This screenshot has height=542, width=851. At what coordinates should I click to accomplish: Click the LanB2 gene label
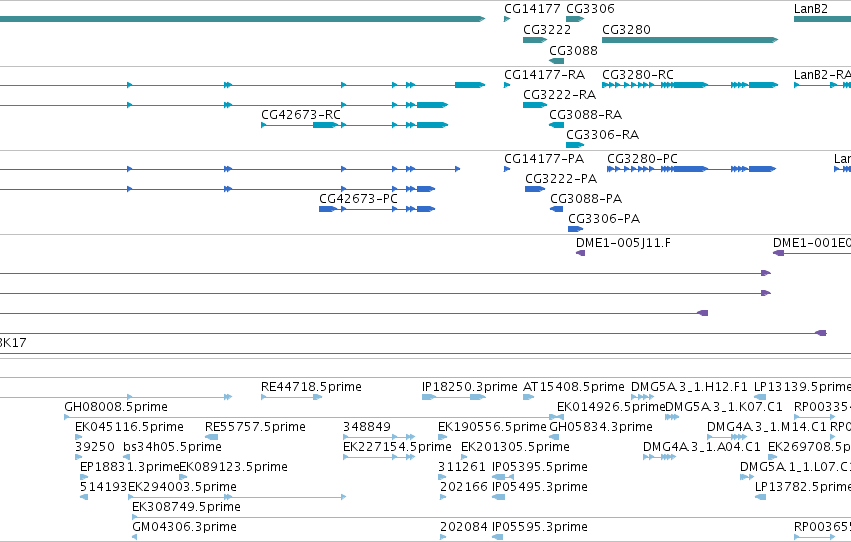click(x=811, y=9)
